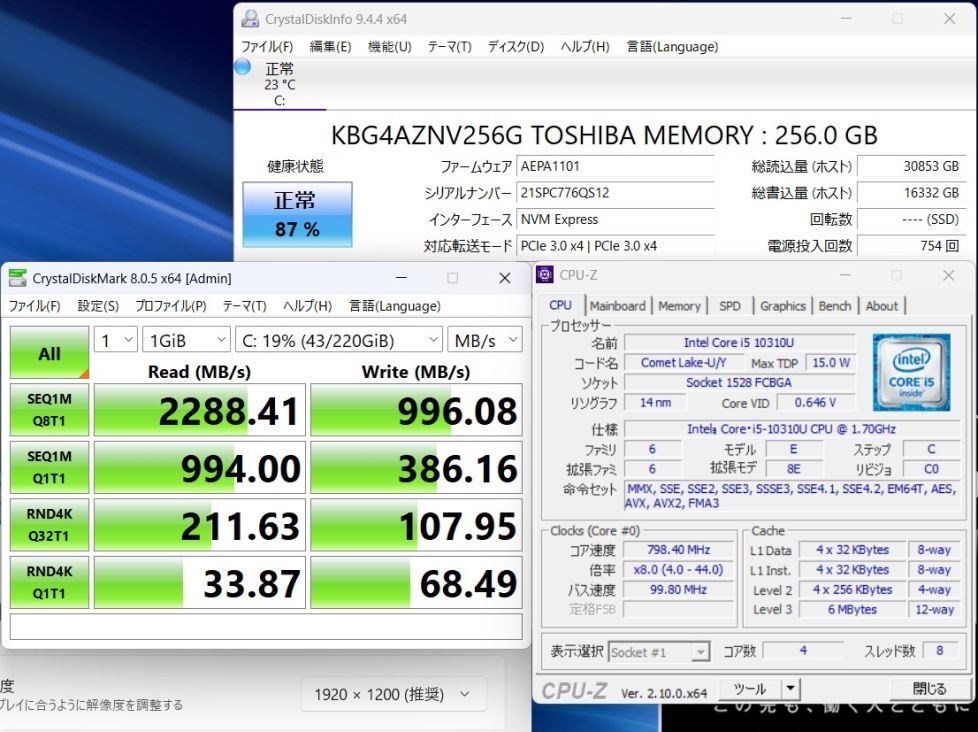Open 言語(Language) menu in CrystalDiskMark
Image resolution: width=978 pixels, height=732 pixels.
pyautogui.click(x=395, y=306)
